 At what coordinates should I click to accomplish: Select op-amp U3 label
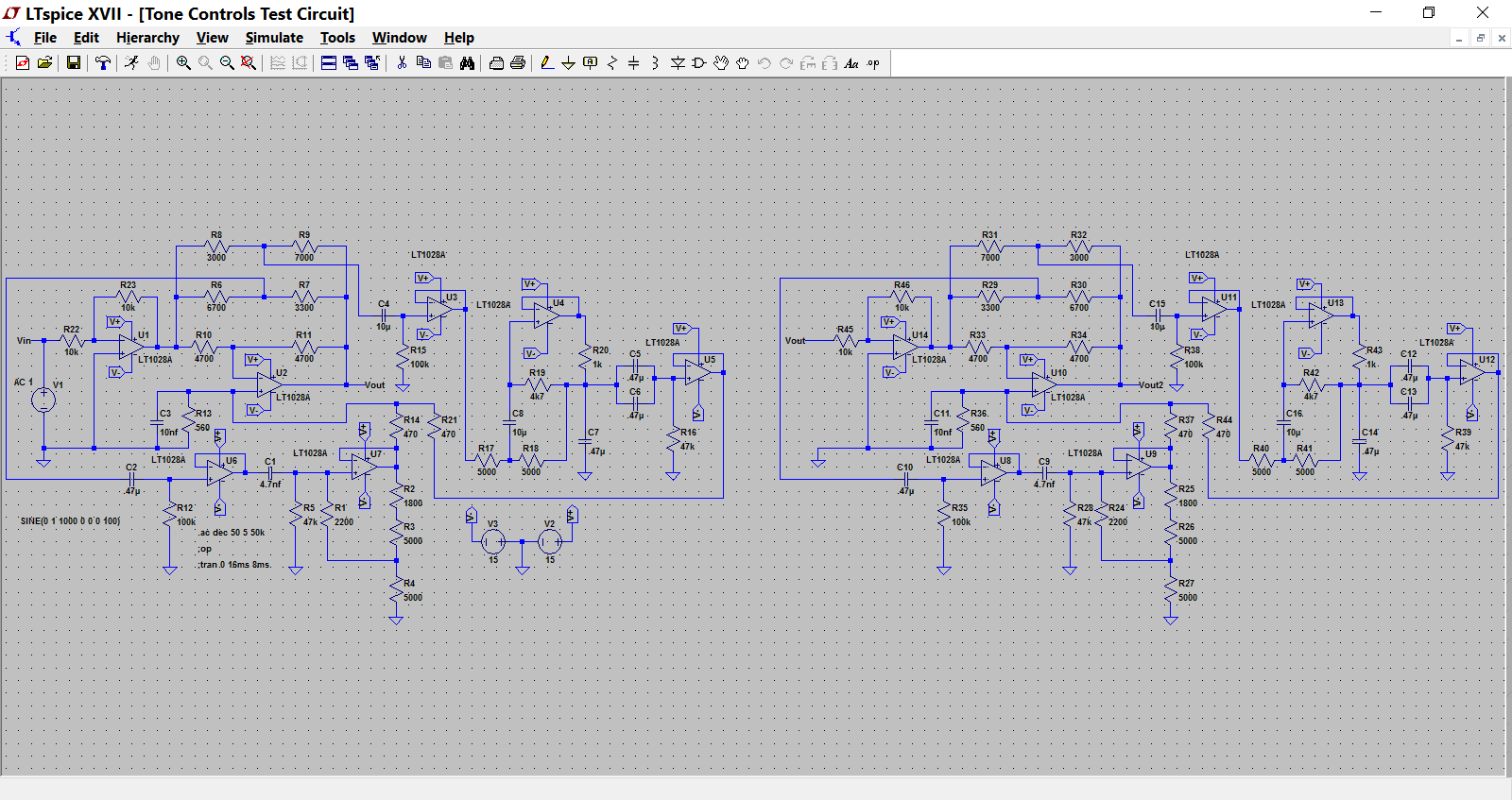pyautogui.click(x=452, y=297)
